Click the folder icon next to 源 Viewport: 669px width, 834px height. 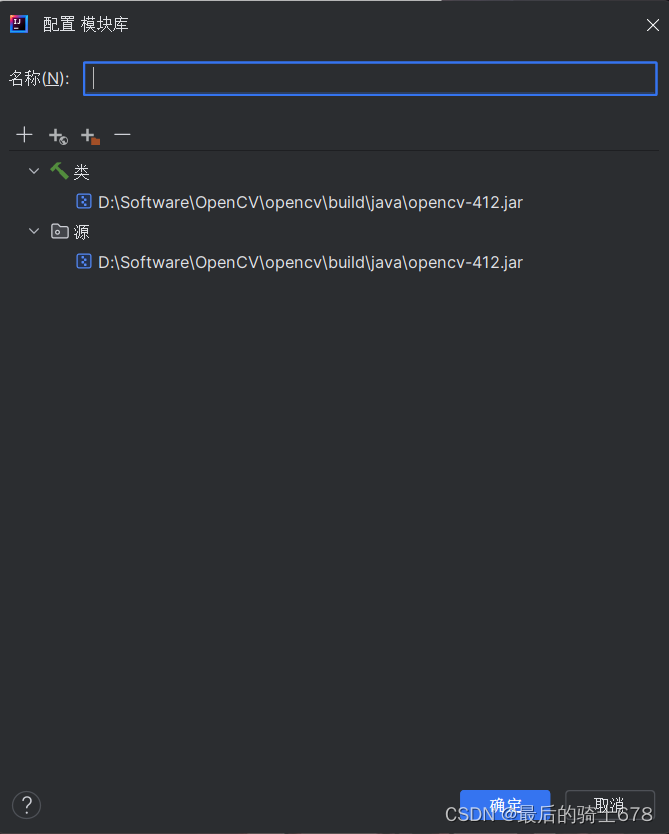coord(62,231)
